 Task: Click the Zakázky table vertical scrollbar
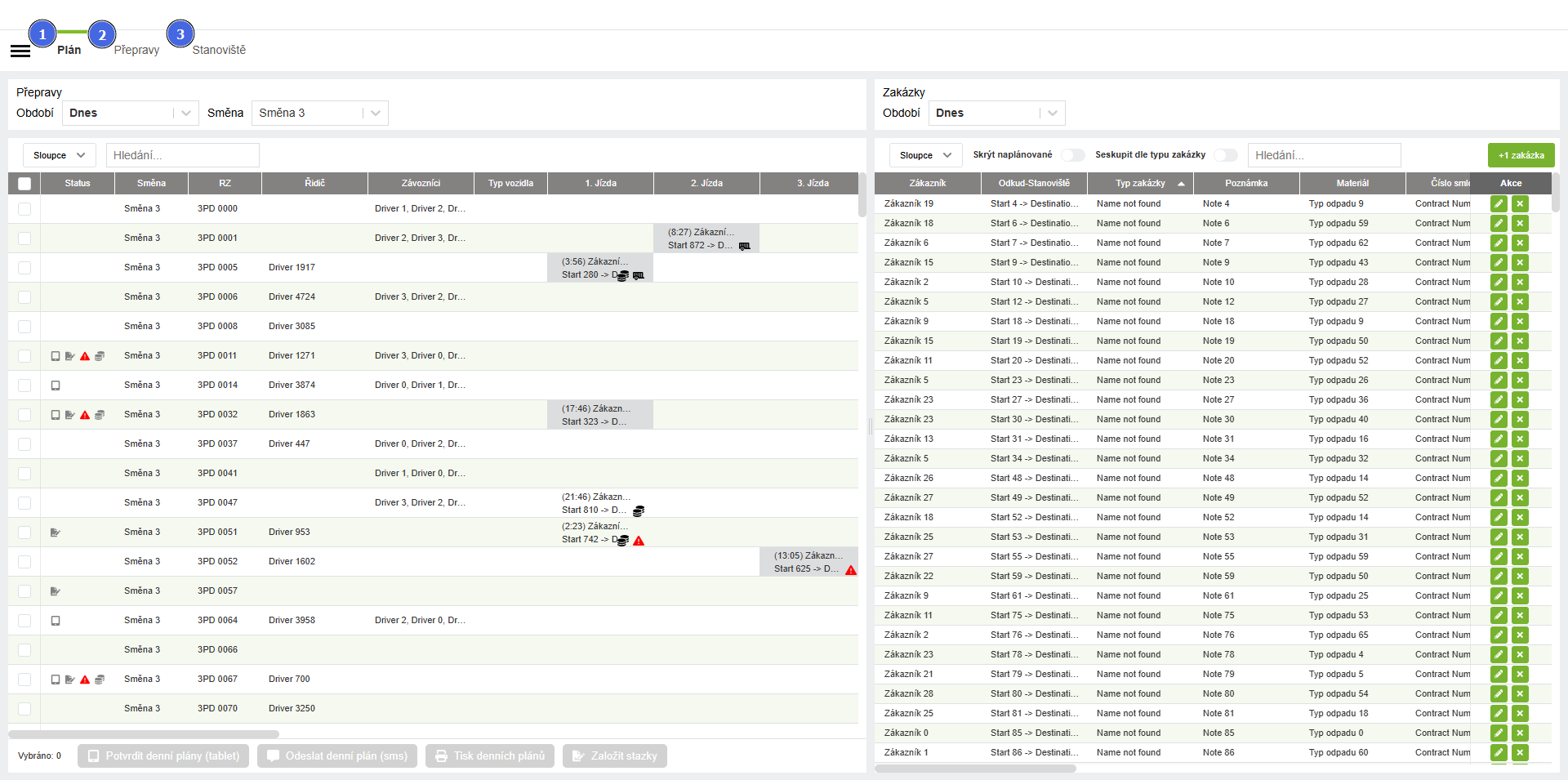click(x=1556, y=193)
